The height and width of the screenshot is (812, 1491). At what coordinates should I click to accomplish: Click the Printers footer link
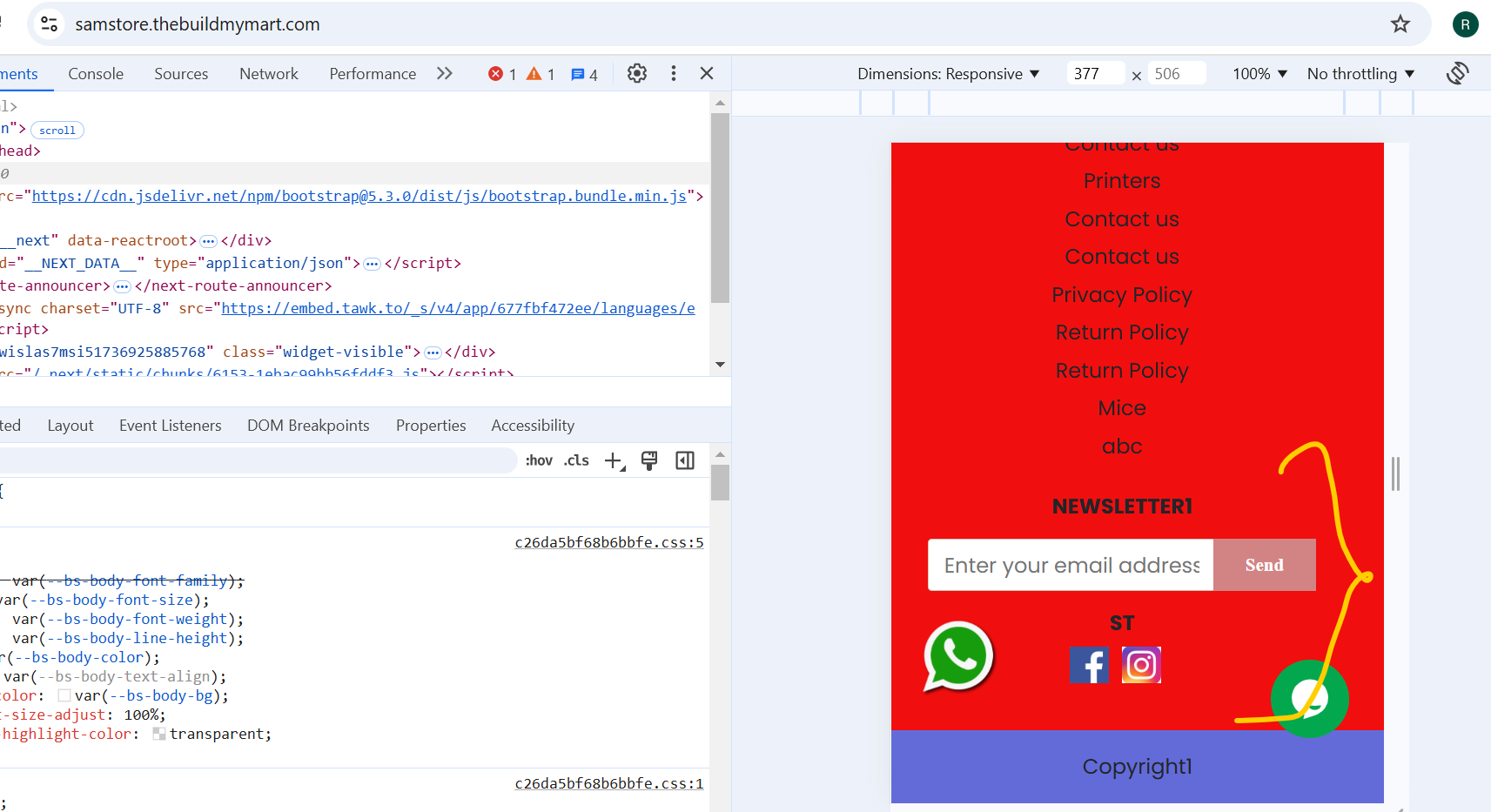(x=1122, y=181)
